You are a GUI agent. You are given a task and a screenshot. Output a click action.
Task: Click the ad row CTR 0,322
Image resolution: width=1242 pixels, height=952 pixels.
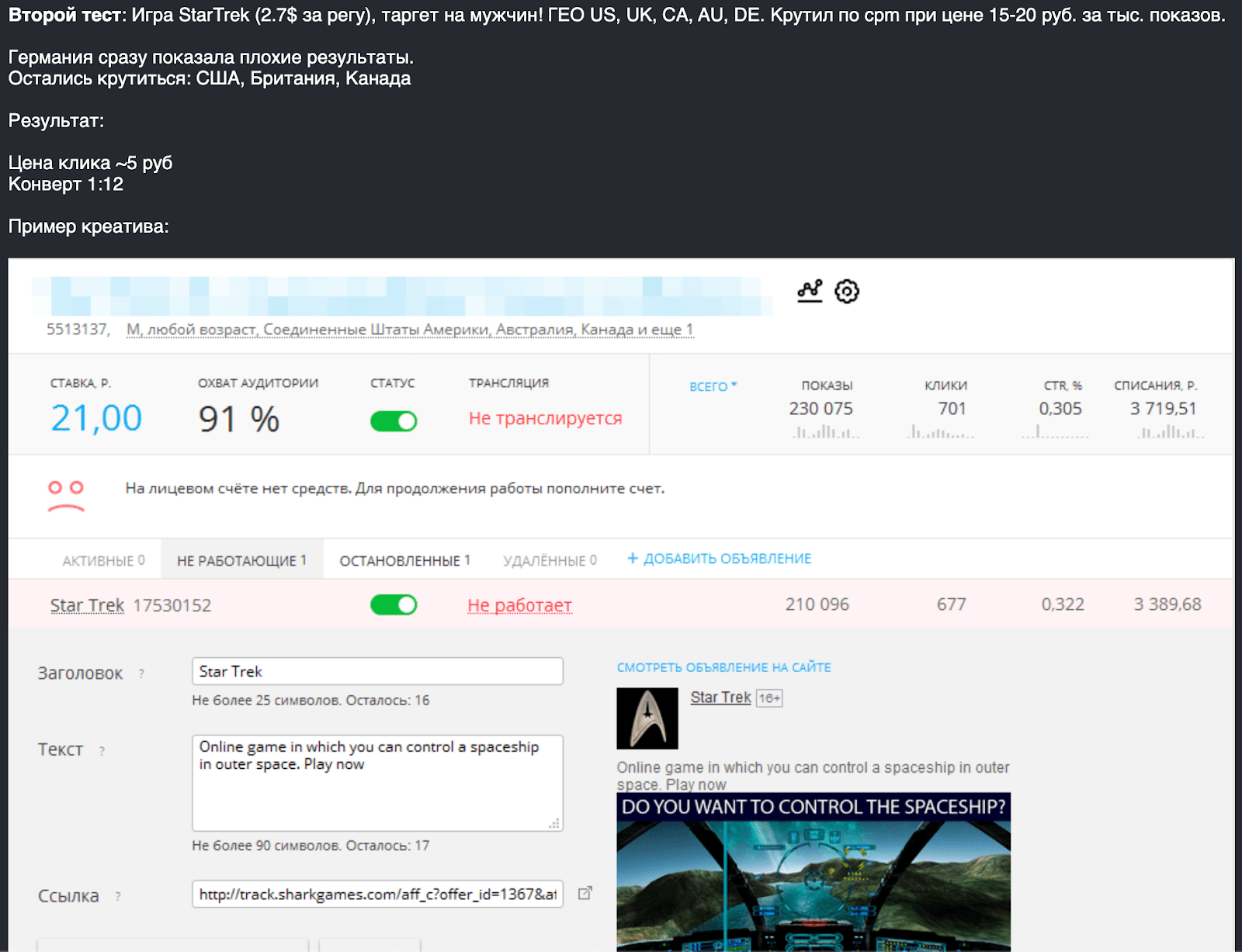pyautogui.click(x=1063, y=604)
